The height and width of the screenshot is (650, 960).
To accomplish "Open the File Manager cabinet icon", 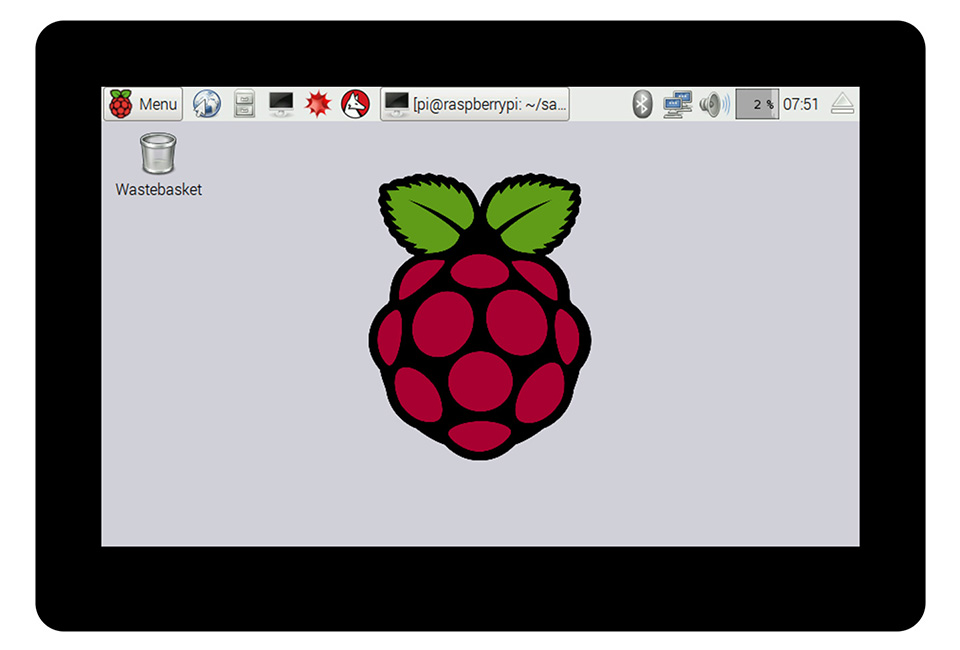I will [244, 104].
